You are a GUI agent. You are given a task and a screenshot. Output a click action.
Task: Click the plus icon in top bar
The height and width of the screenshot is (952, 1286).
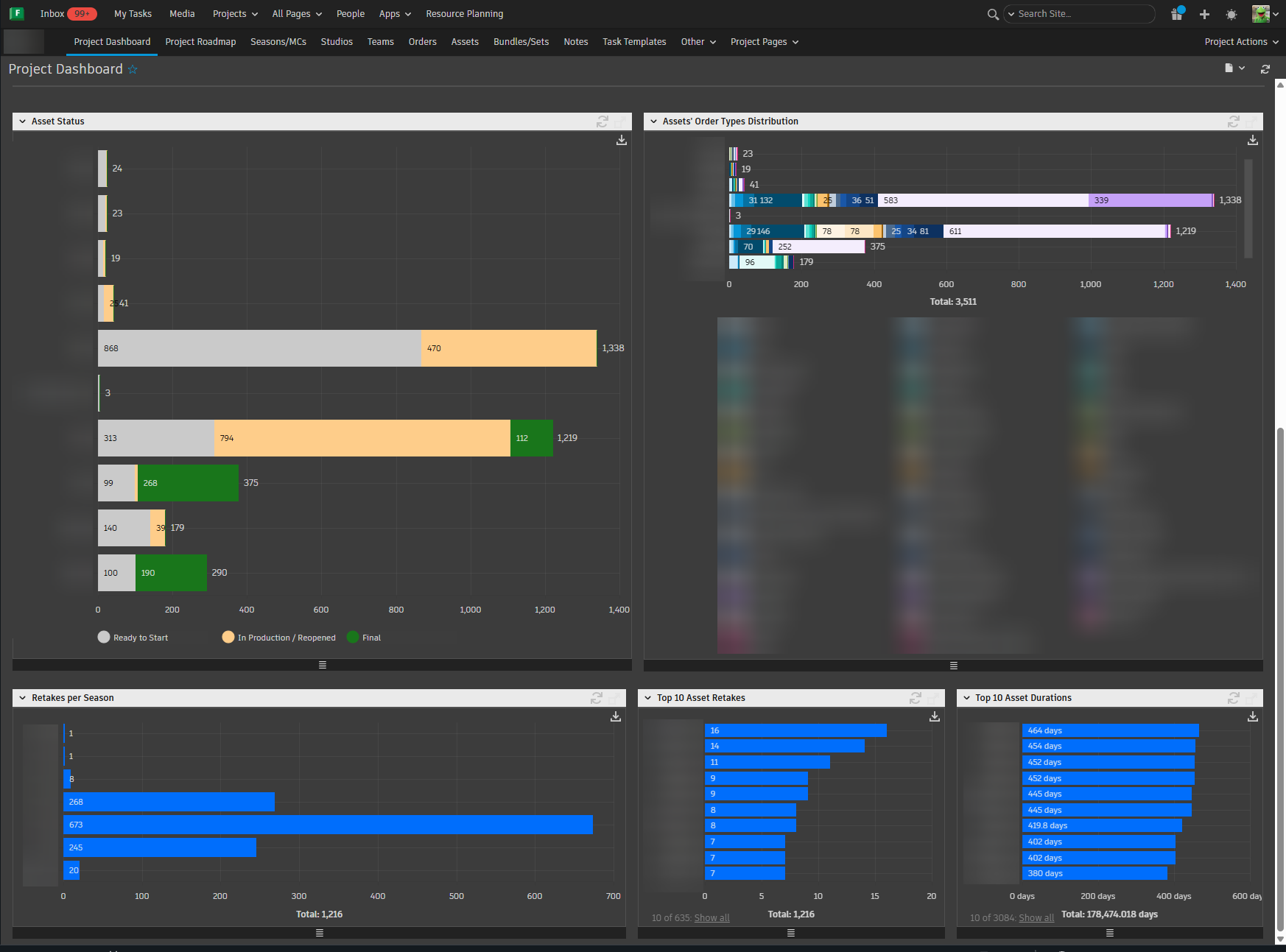pyautogui.click(x=1204, y=14)
